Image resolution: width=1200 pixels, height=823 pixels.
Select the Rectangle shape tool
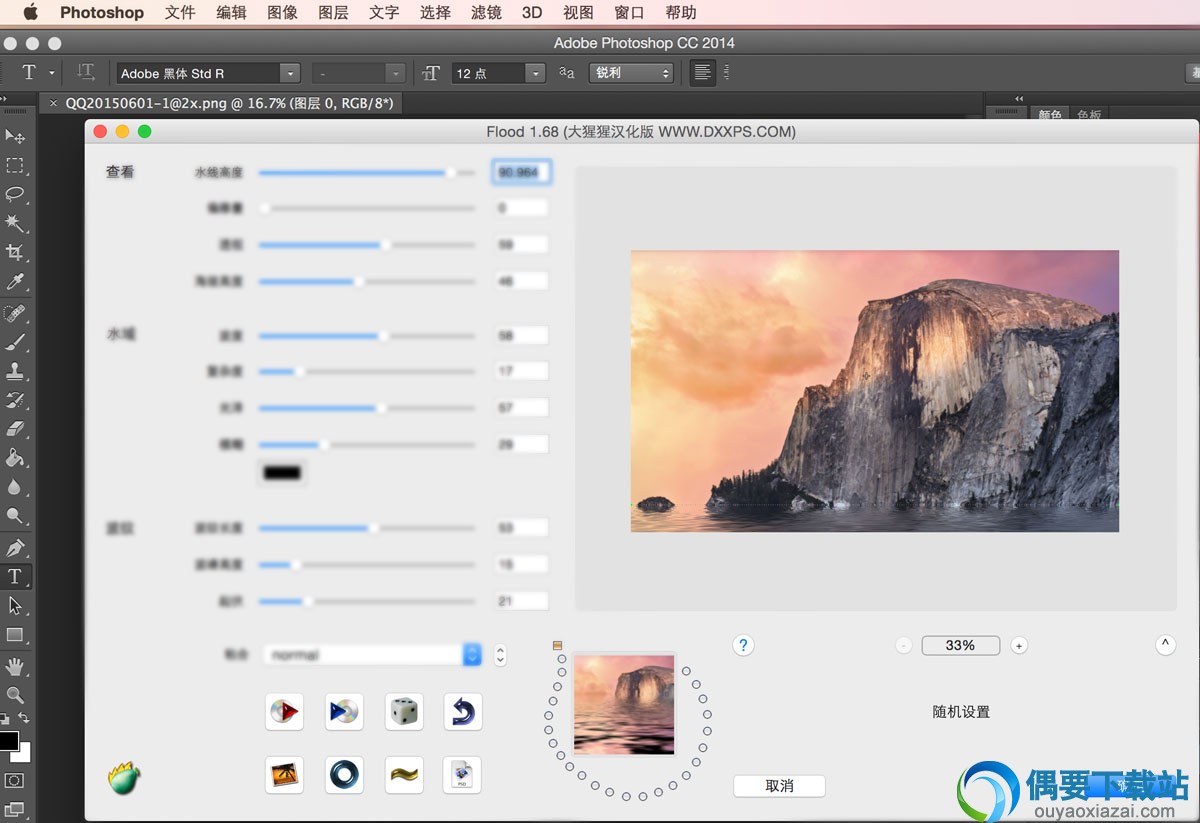15,635
